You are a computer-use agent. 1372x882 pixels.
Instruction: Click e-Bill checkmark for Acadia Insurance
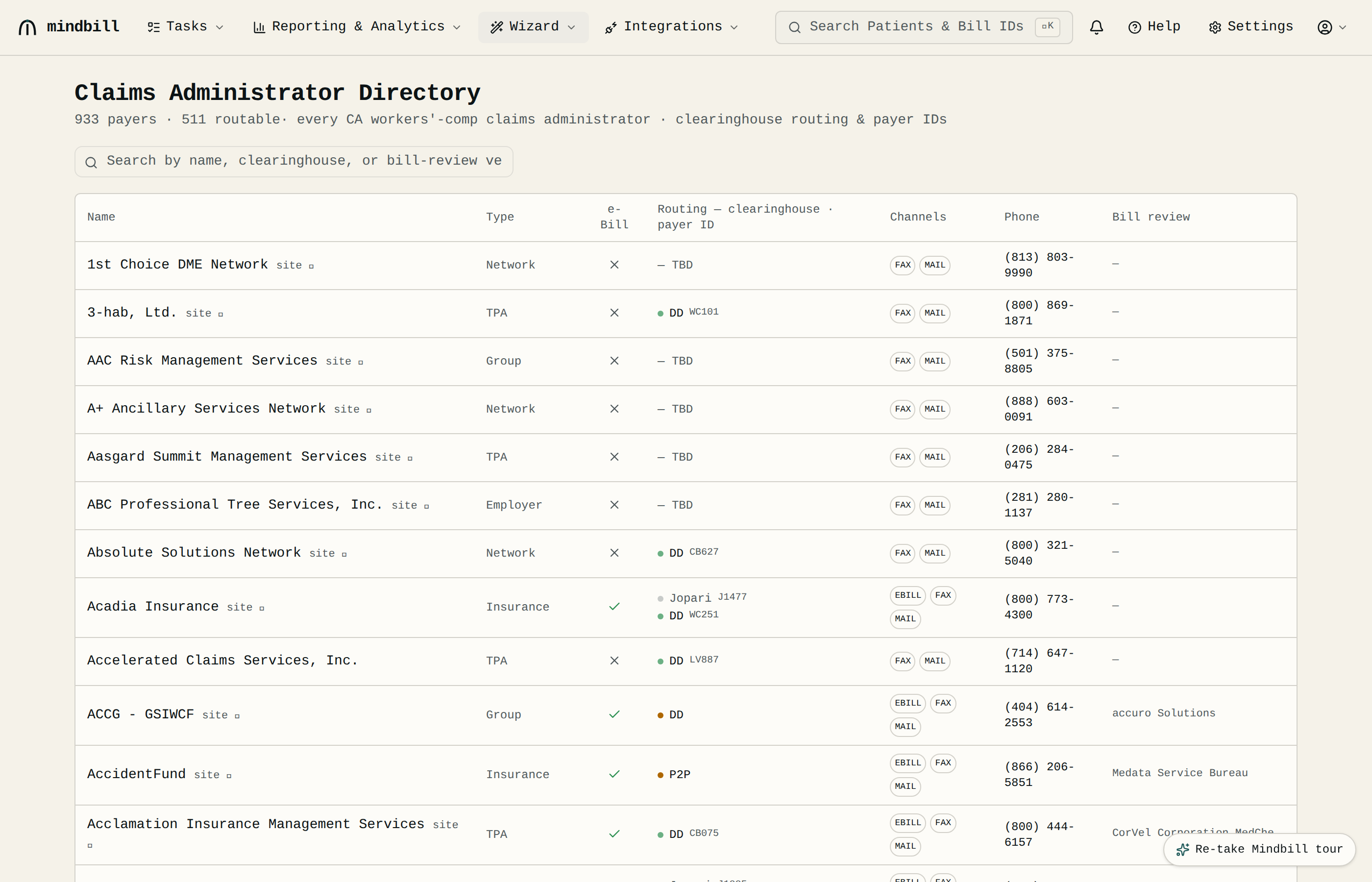(x=614, y=607)
